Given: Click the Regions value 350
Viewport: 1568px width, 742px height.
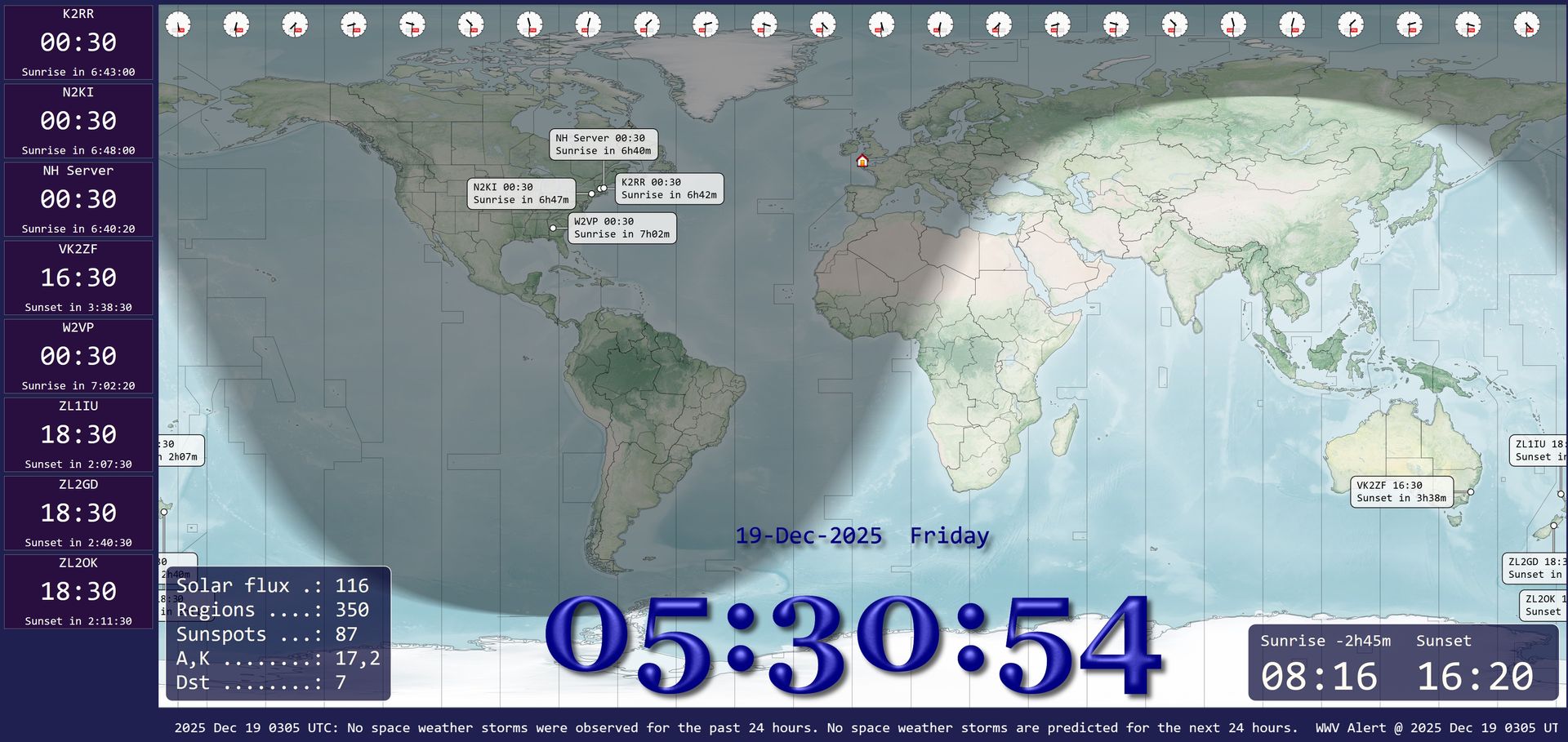Looking at the screenshot, I should click(x=352, y=611).
